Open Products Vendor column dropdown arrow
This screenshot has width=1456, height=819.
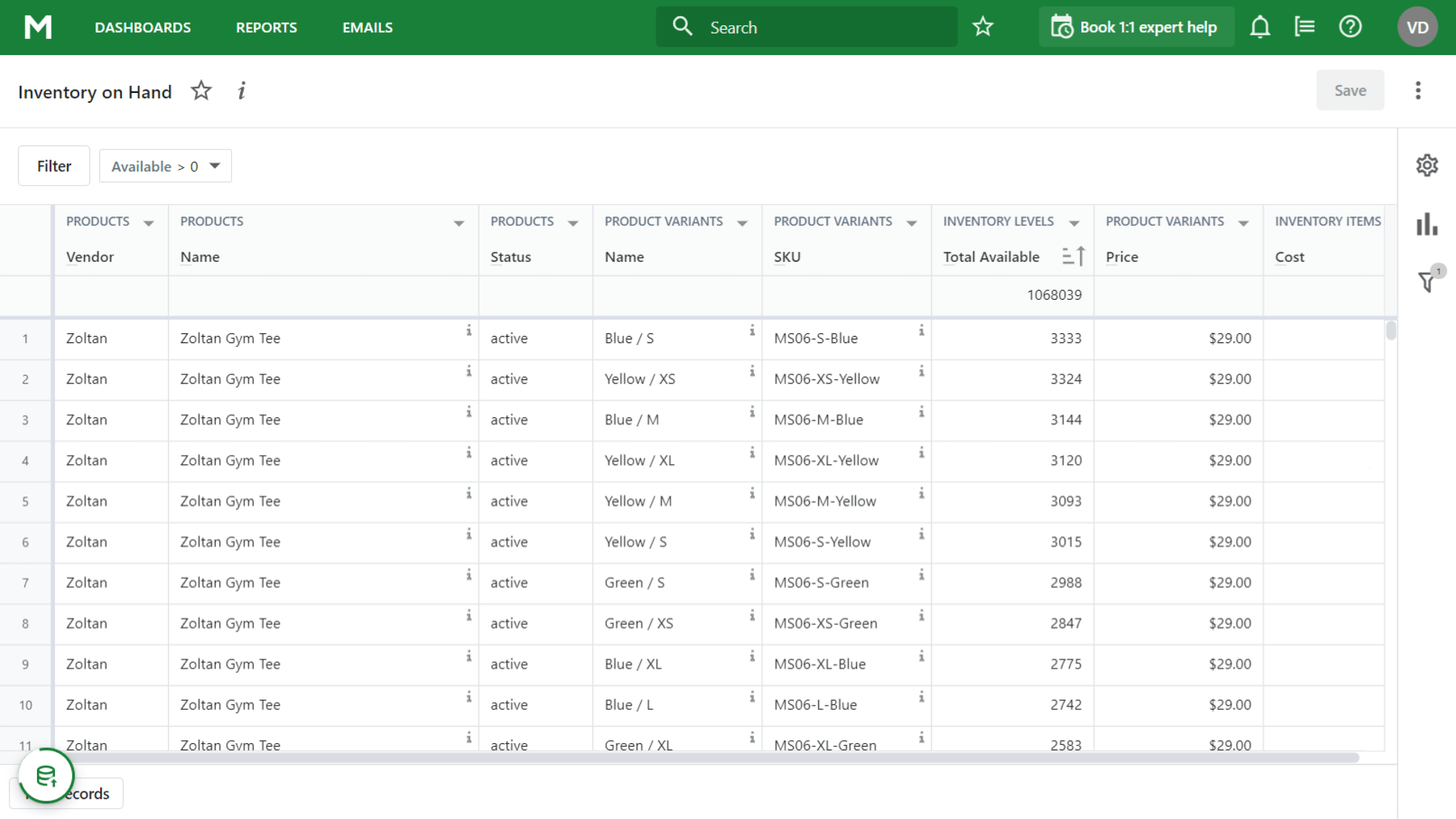point(149,223)
